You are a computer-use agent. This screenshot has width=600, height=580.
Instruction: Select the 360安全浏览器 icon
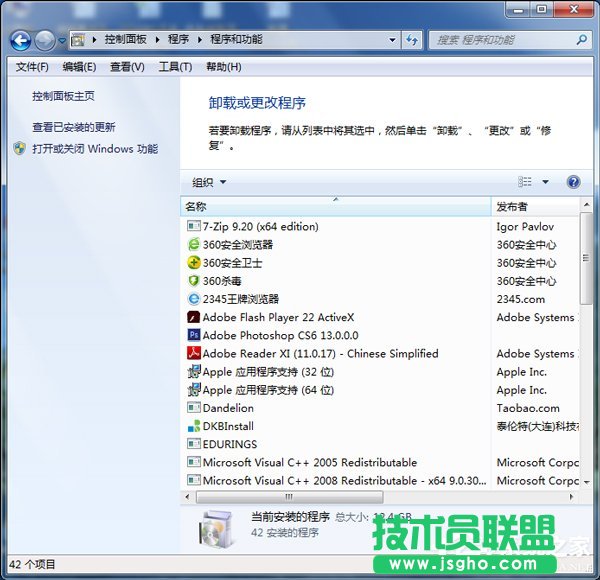[x=194, y=244]
